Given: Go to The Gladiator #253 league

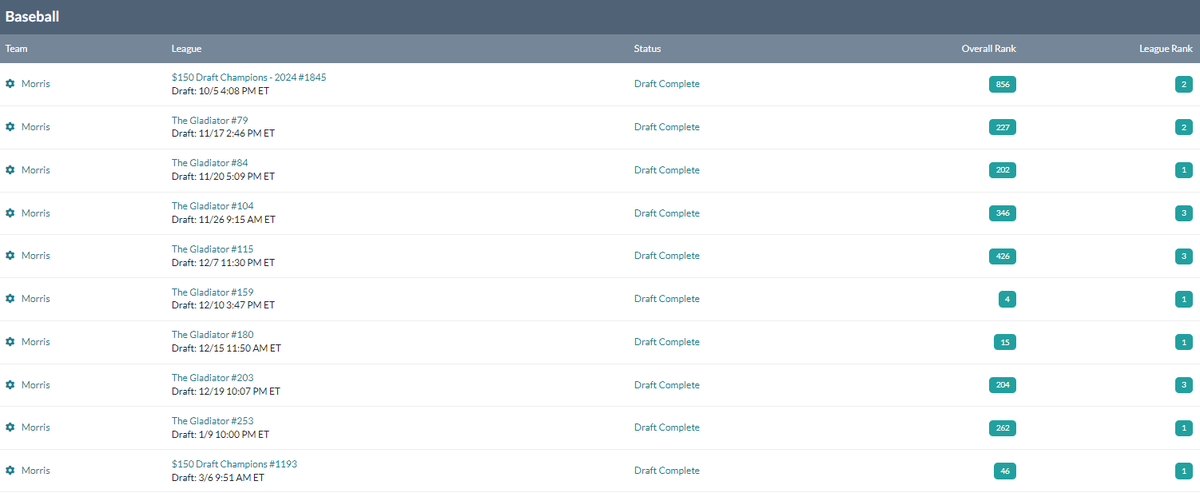Looking at the screenshot, I should point(213,421).
